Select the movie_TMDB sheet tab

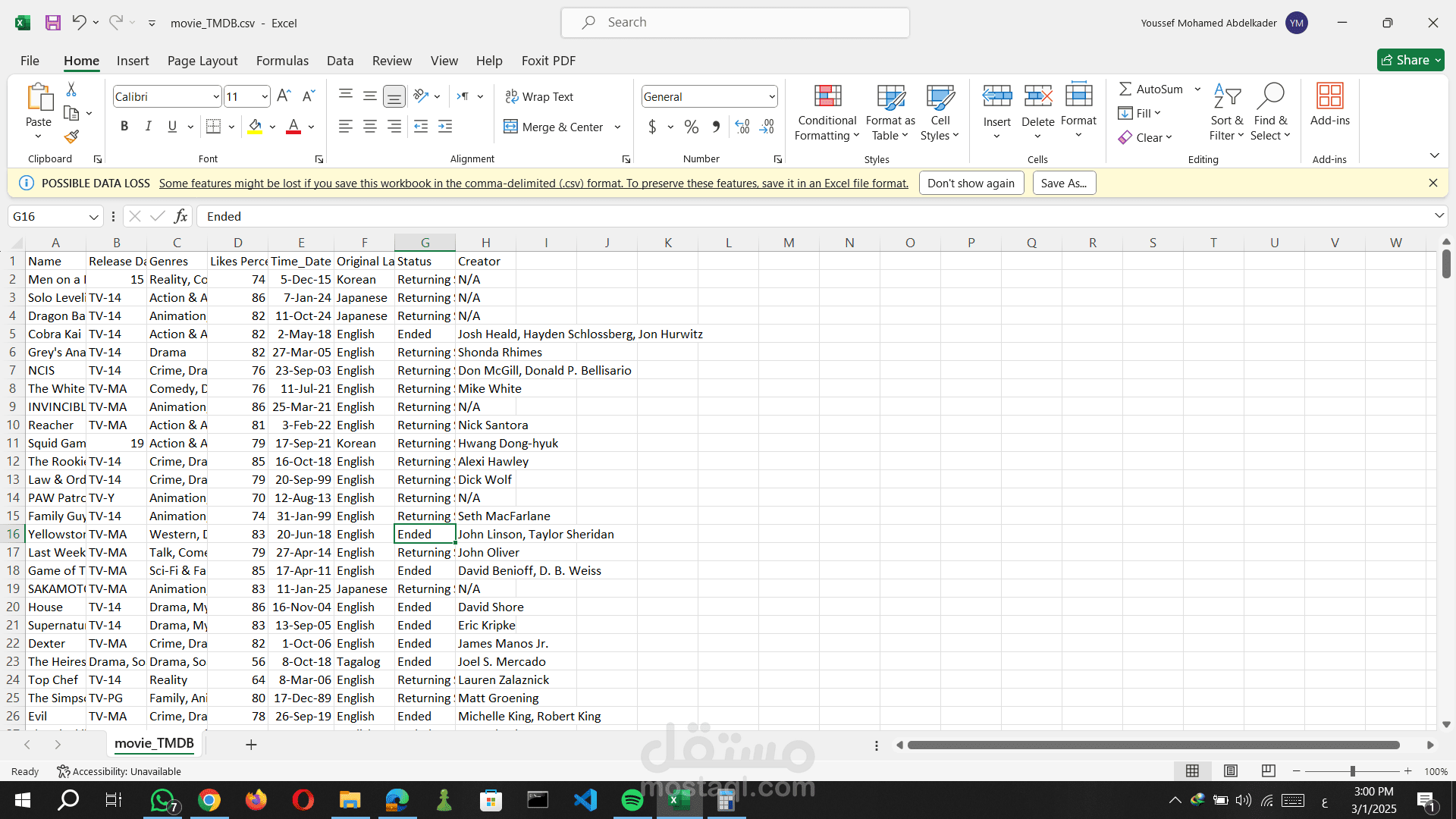pos(154,744)
